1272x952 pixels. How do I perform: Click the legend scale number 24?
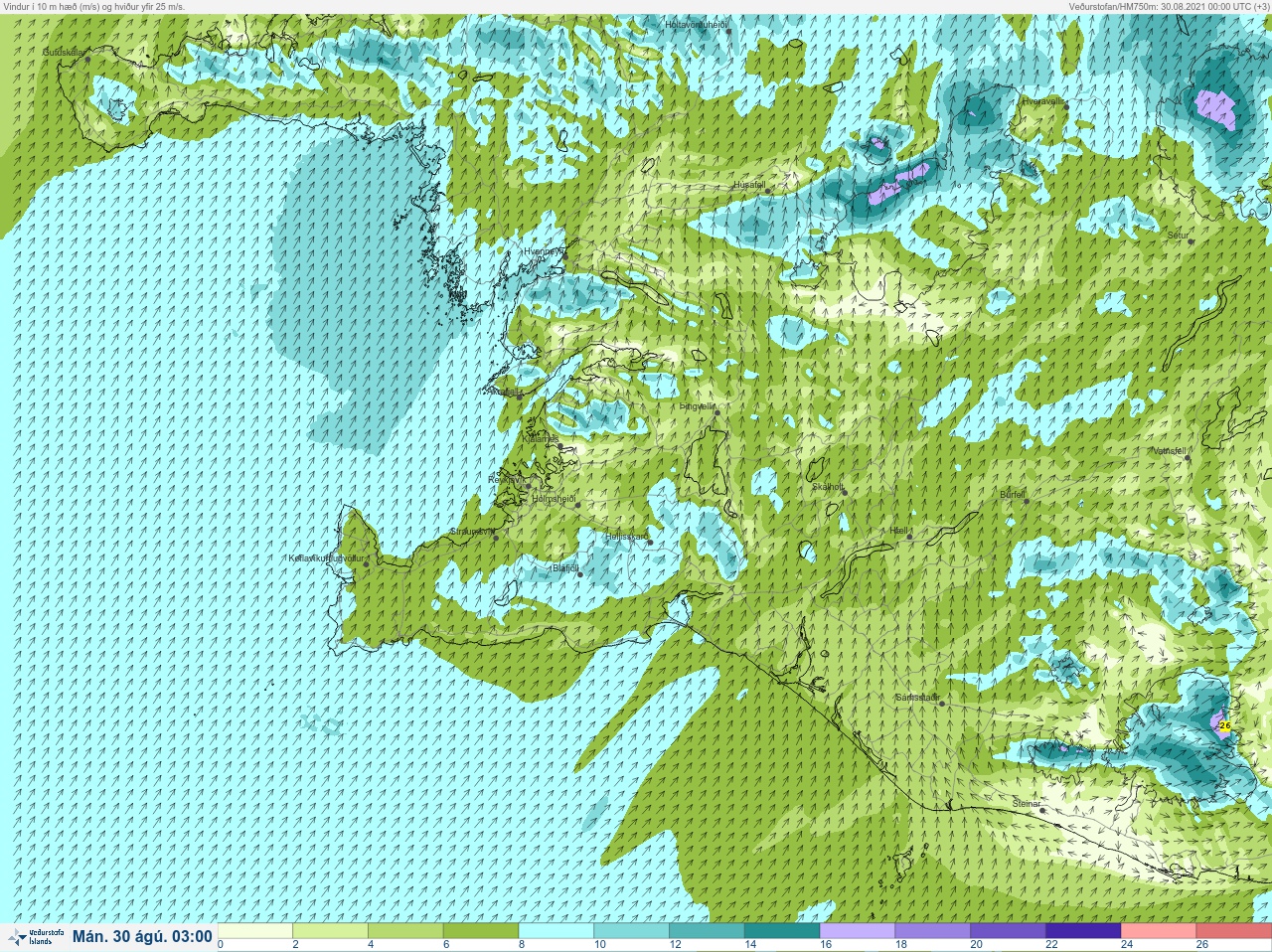tap(1127, 945)
